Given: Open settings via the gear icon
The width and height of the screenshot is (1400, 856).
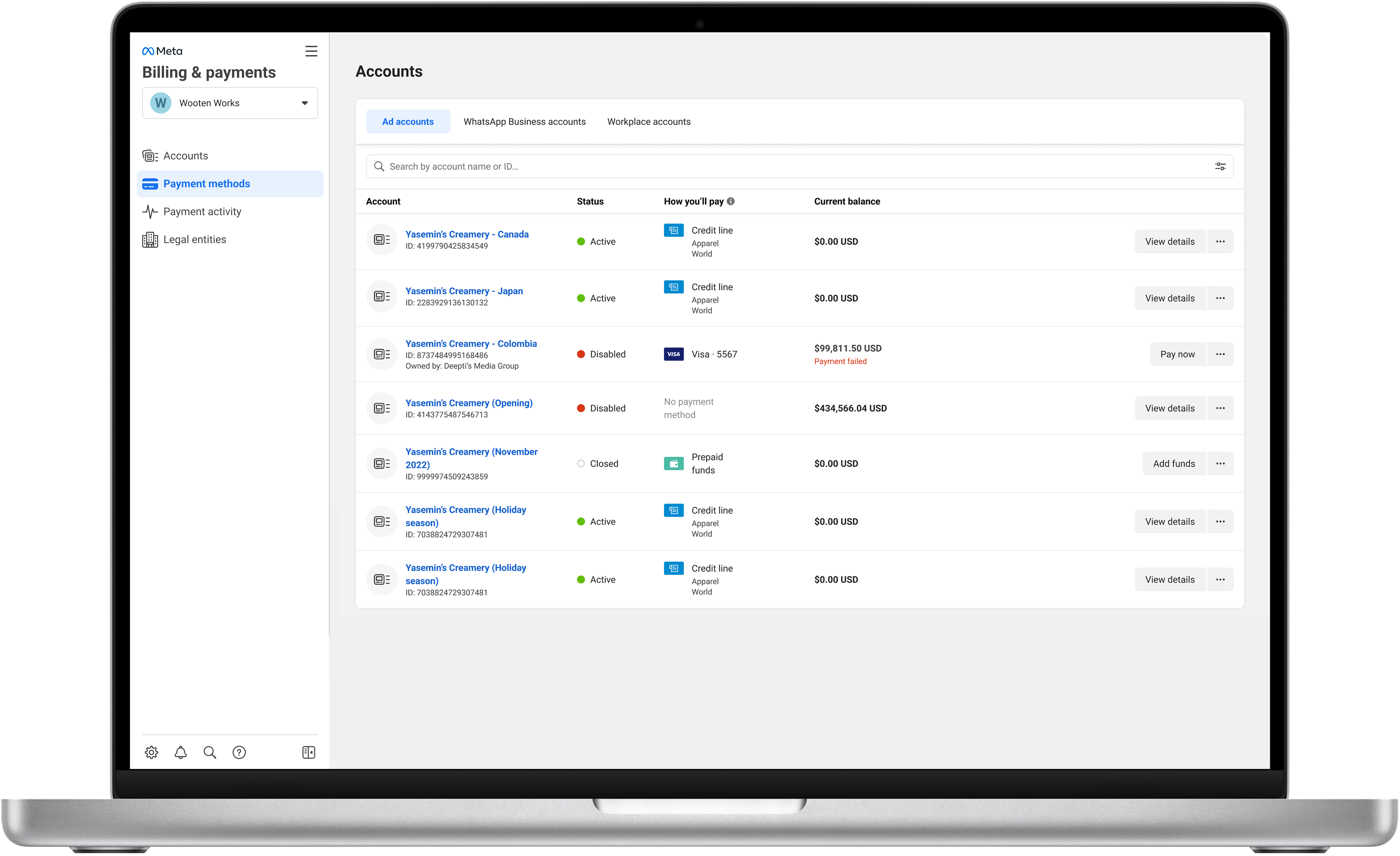Looking at the screenshot, I should pyautogui.click(x=151, y=752).
